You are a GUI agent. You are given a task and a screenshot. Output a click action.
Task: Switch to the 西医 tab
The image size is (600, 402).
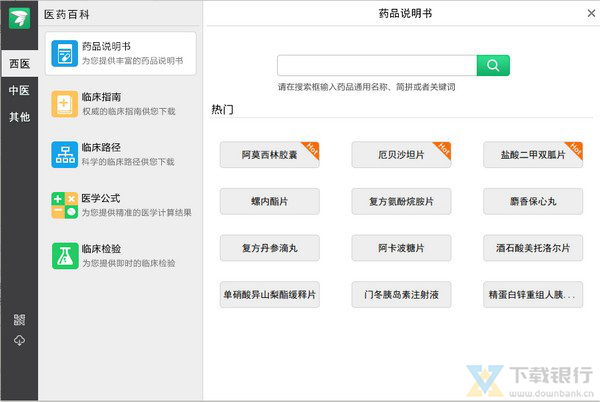point(19,64)
